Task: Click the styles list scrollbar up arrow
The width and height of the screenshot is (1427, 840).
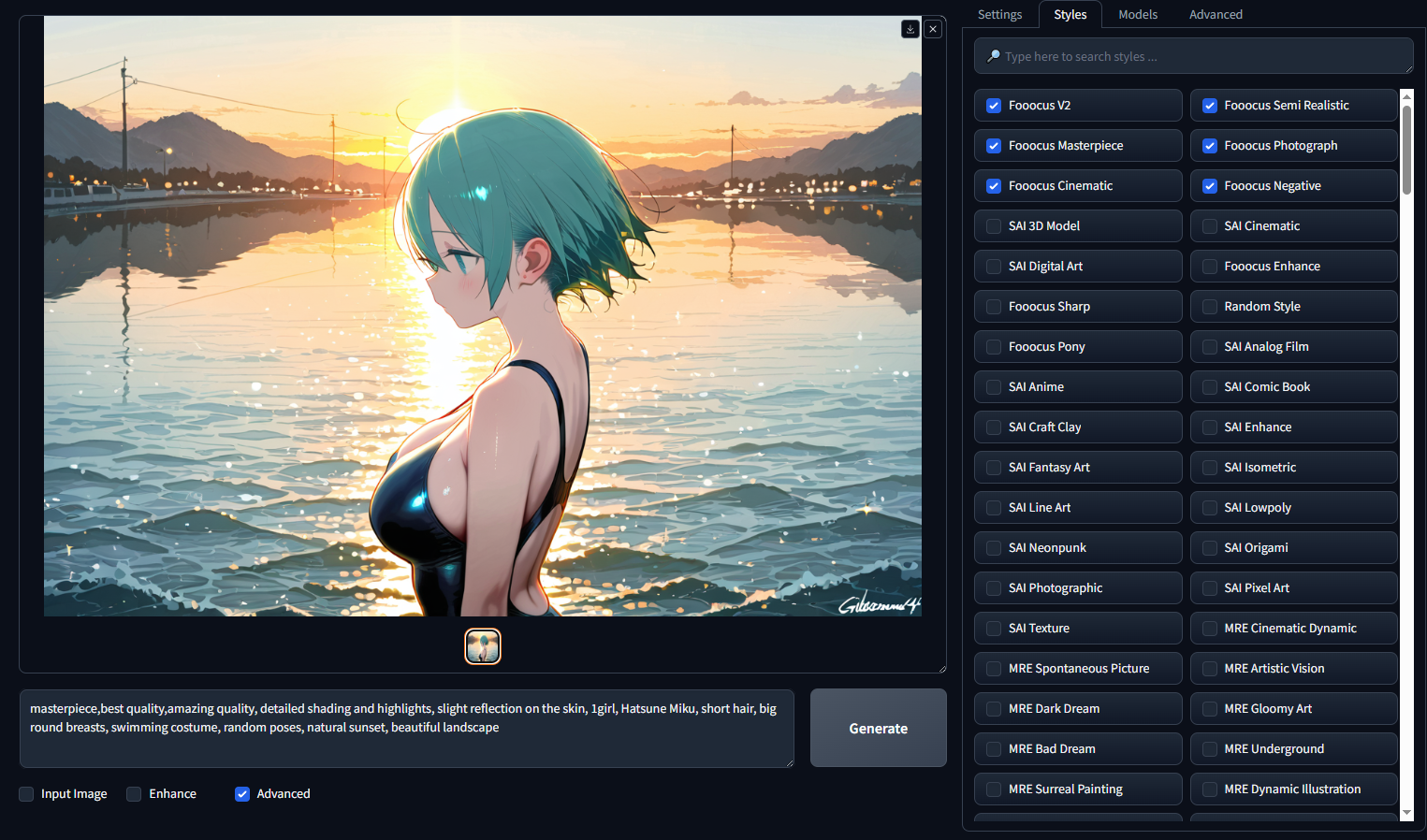Action: click(x=1406, y=95)
